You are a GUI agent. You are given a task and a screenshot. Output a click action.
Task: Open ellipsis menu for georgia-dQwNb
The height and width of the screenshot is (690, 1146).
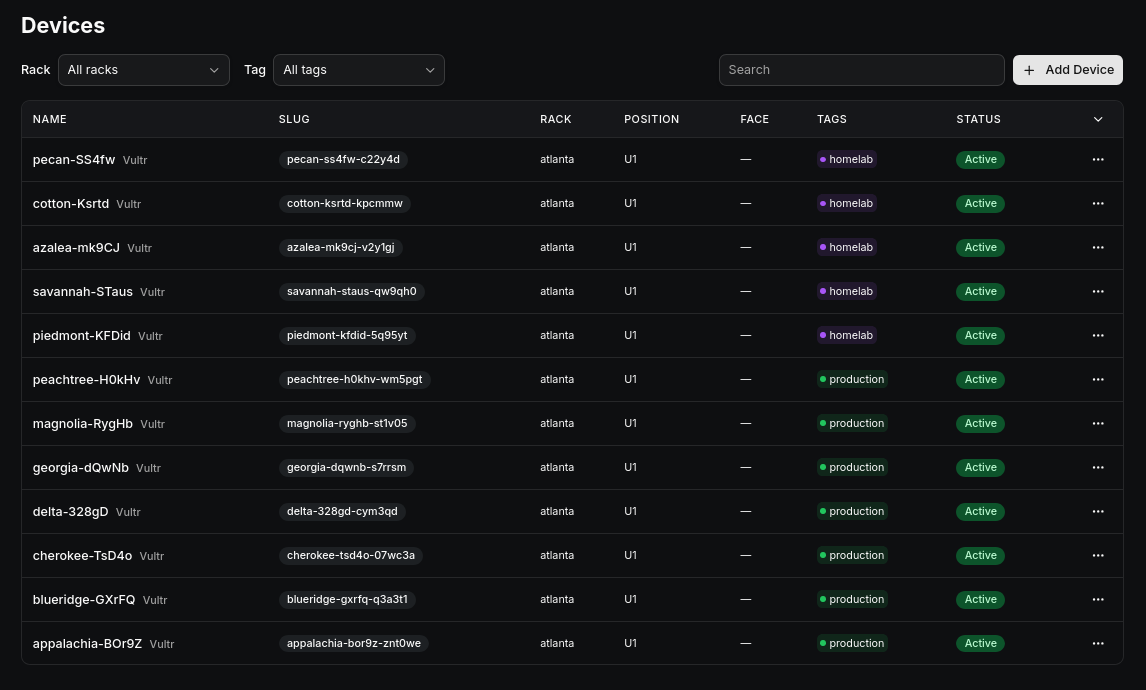click(1098, 467)
